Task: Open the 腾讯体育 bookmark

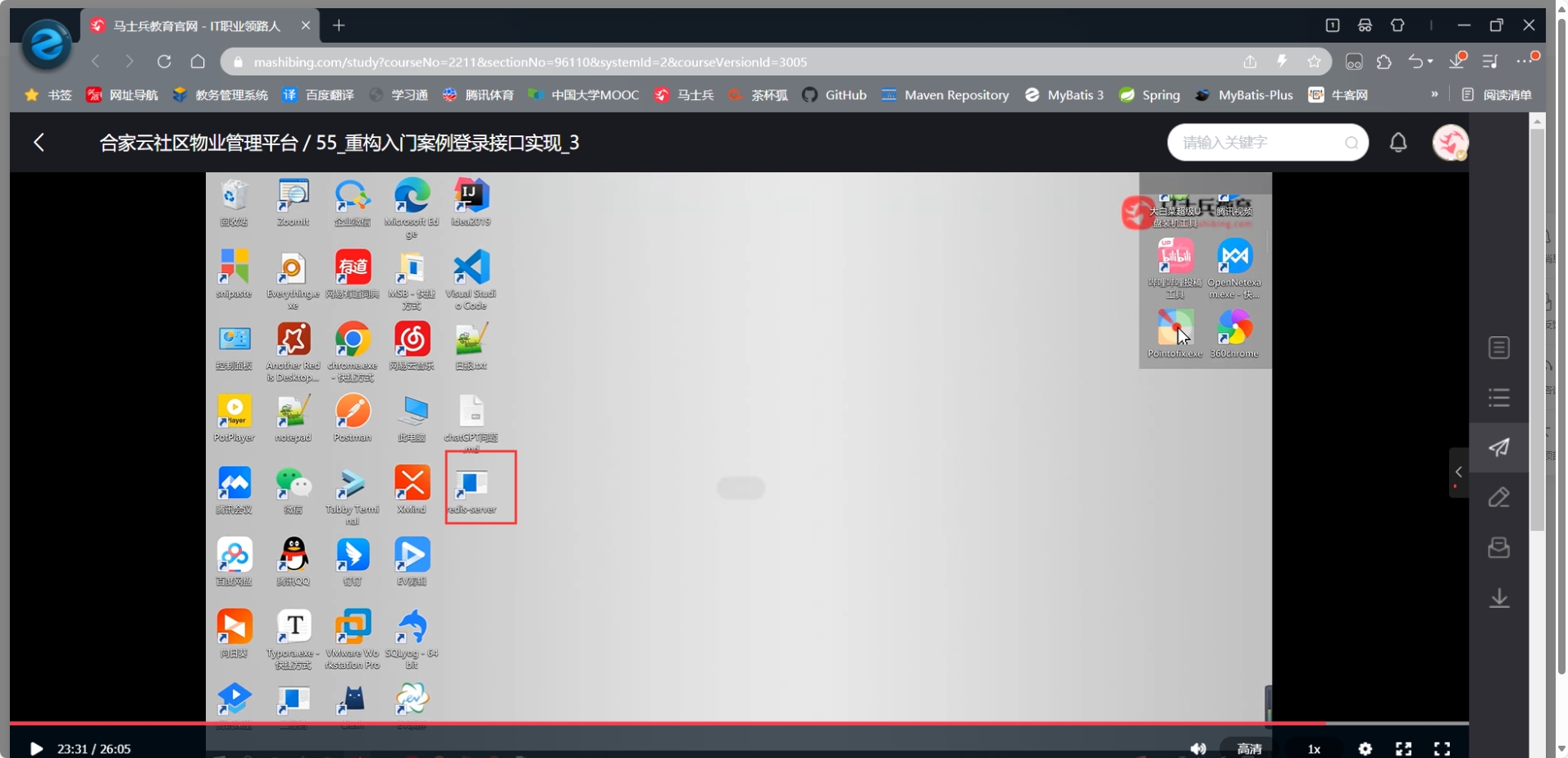Action: [x=478, y=94]
